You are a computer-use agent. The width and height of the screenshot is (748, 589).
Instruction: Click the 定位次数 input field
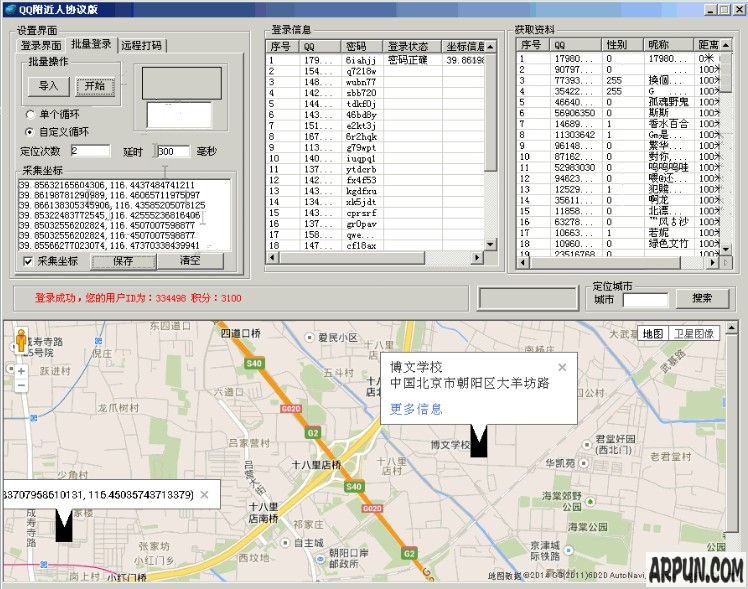click(90, 151)
